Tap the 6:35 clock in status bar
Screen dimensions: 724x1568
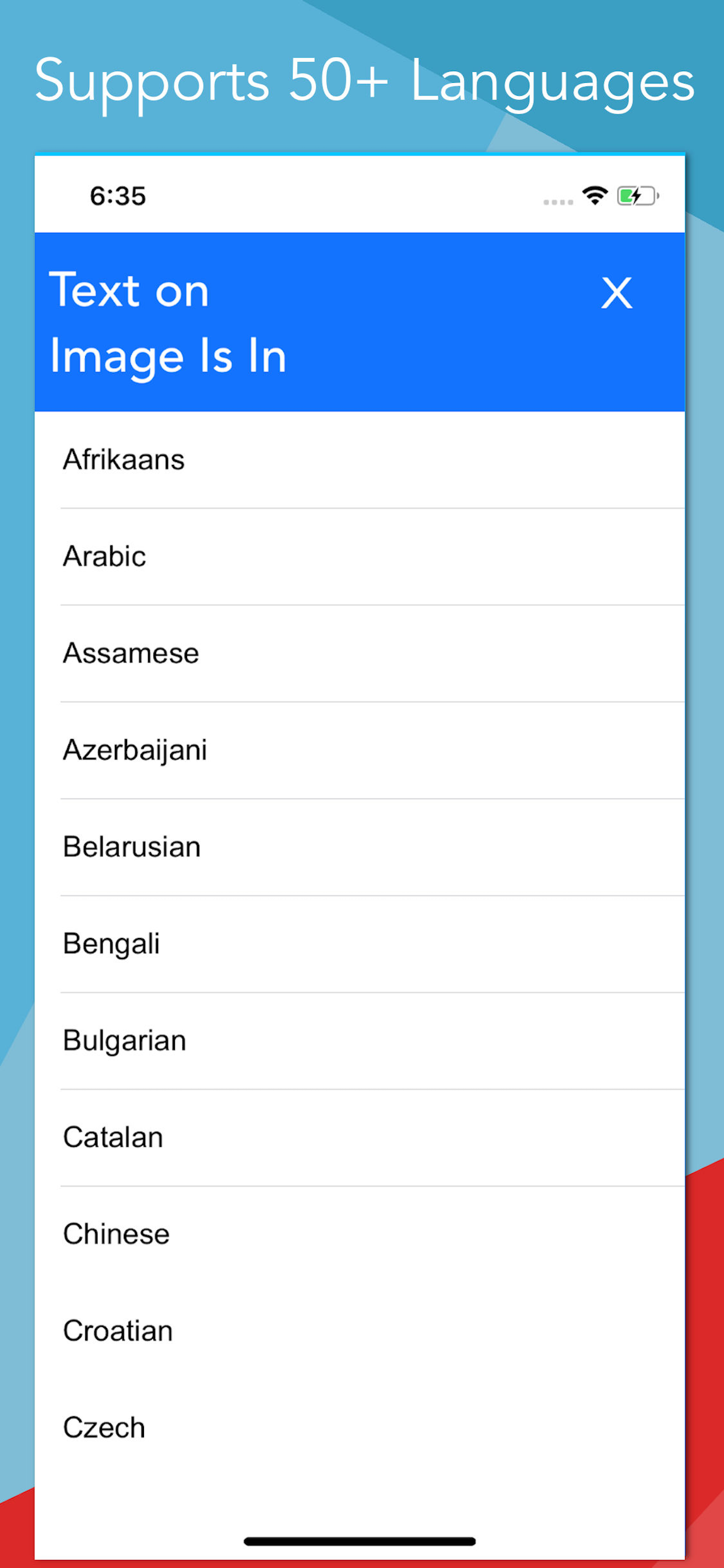[118, 196]
